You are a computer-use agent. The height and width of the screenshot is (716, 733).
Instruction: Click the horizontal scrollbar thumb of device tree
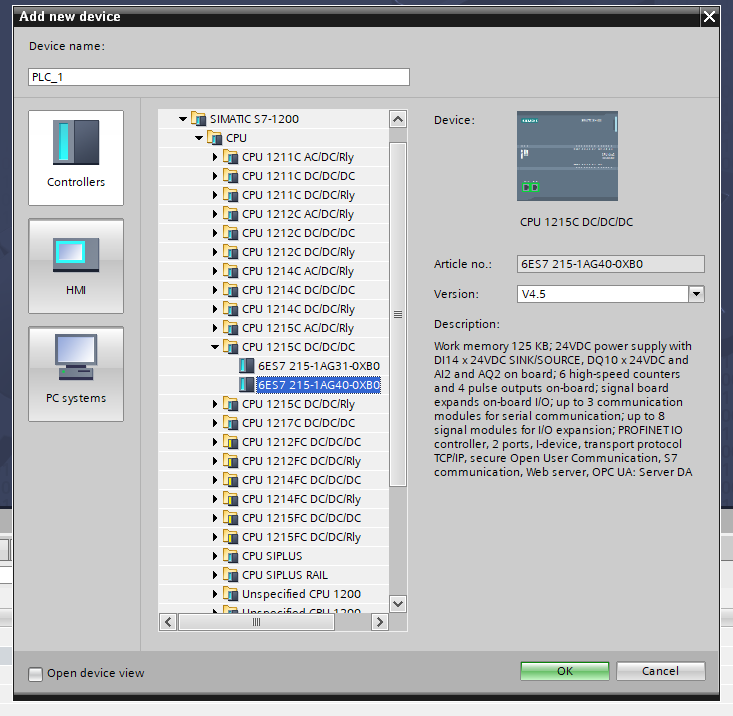click(257, 622)
